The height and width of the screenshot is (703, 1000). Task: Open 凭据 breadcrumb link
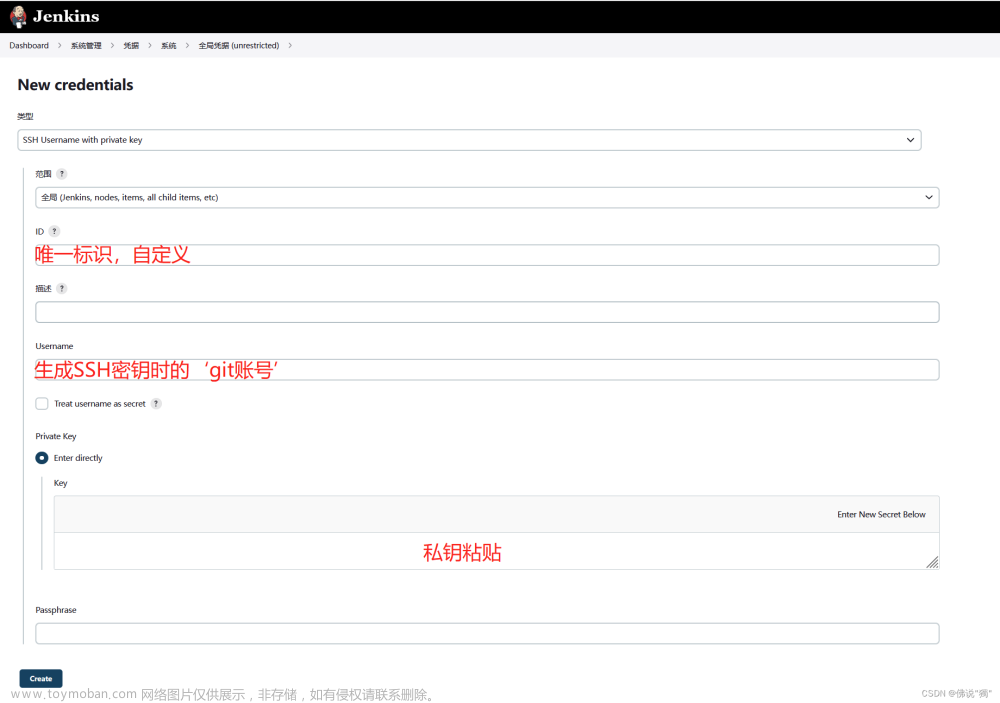pyautogui.click(x=131, y=45)
